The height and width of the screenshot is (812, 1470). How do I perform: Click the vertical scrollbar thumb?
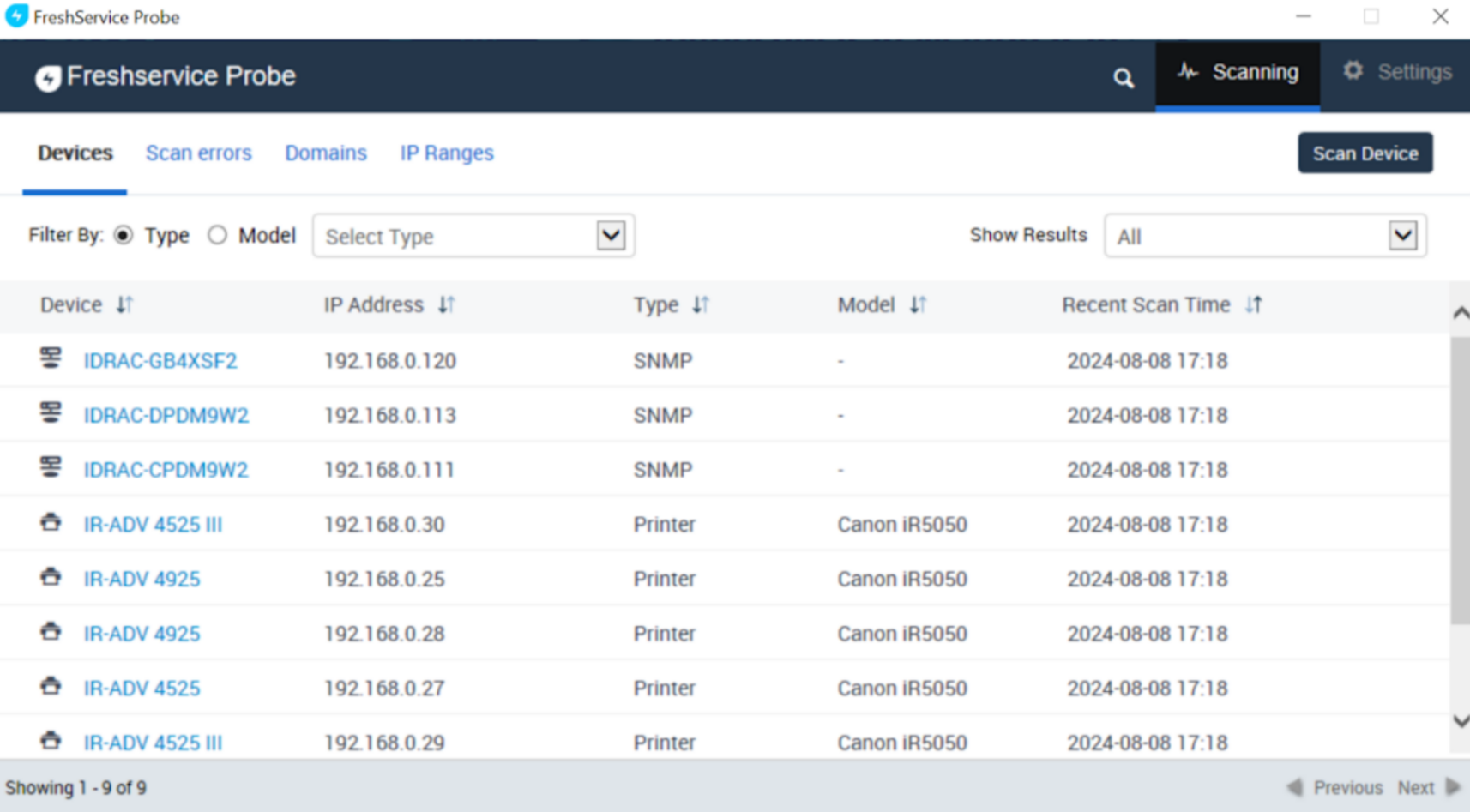1461,481
